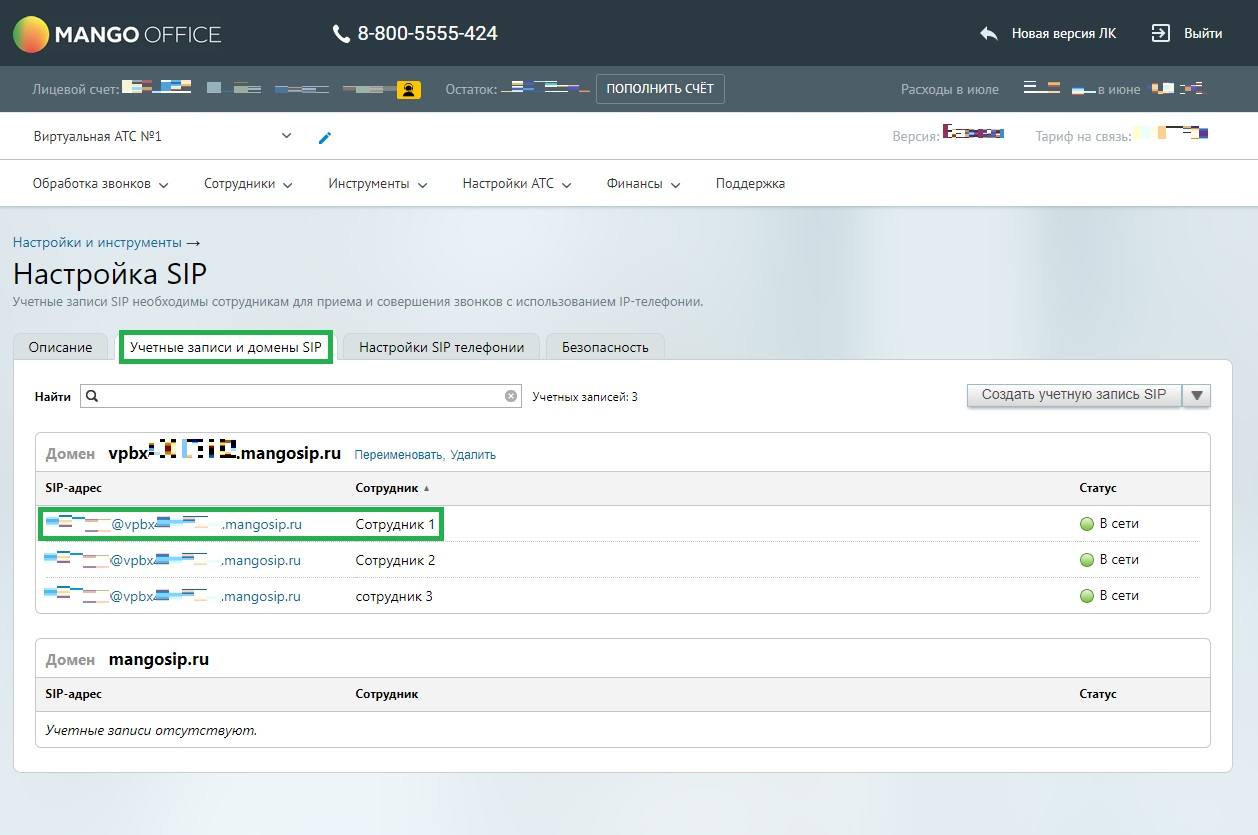Click the ПОПОЛНИТЬ СЧЁТ button
1258x835 pixels.
(660, 89)
